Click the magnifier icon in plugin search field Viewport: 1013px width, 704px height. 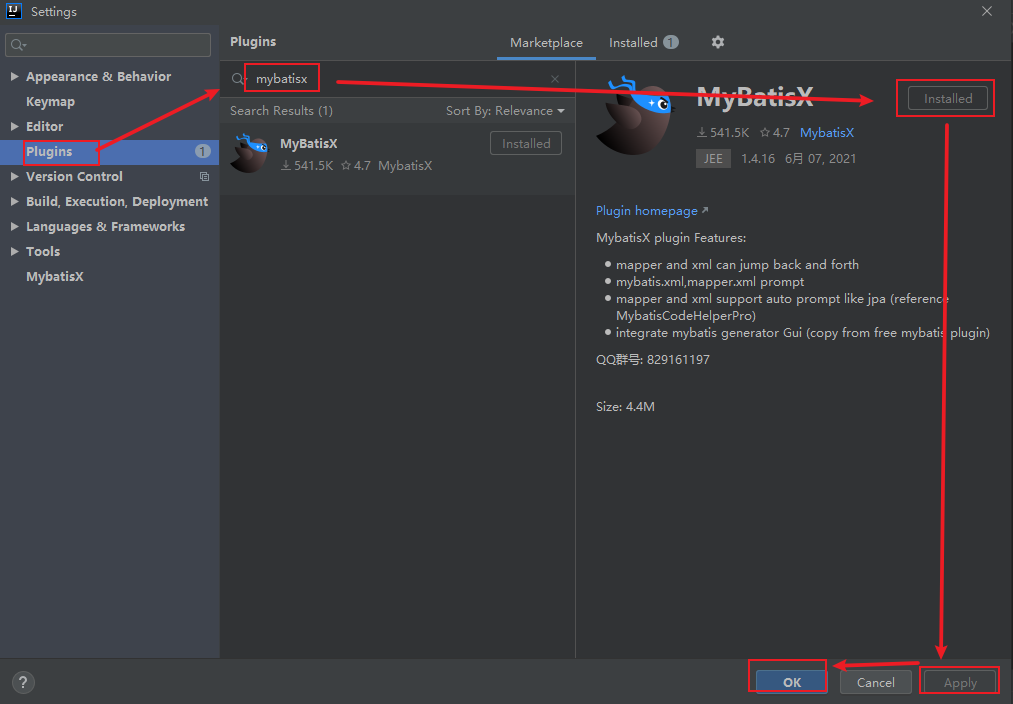click(238, 79)
